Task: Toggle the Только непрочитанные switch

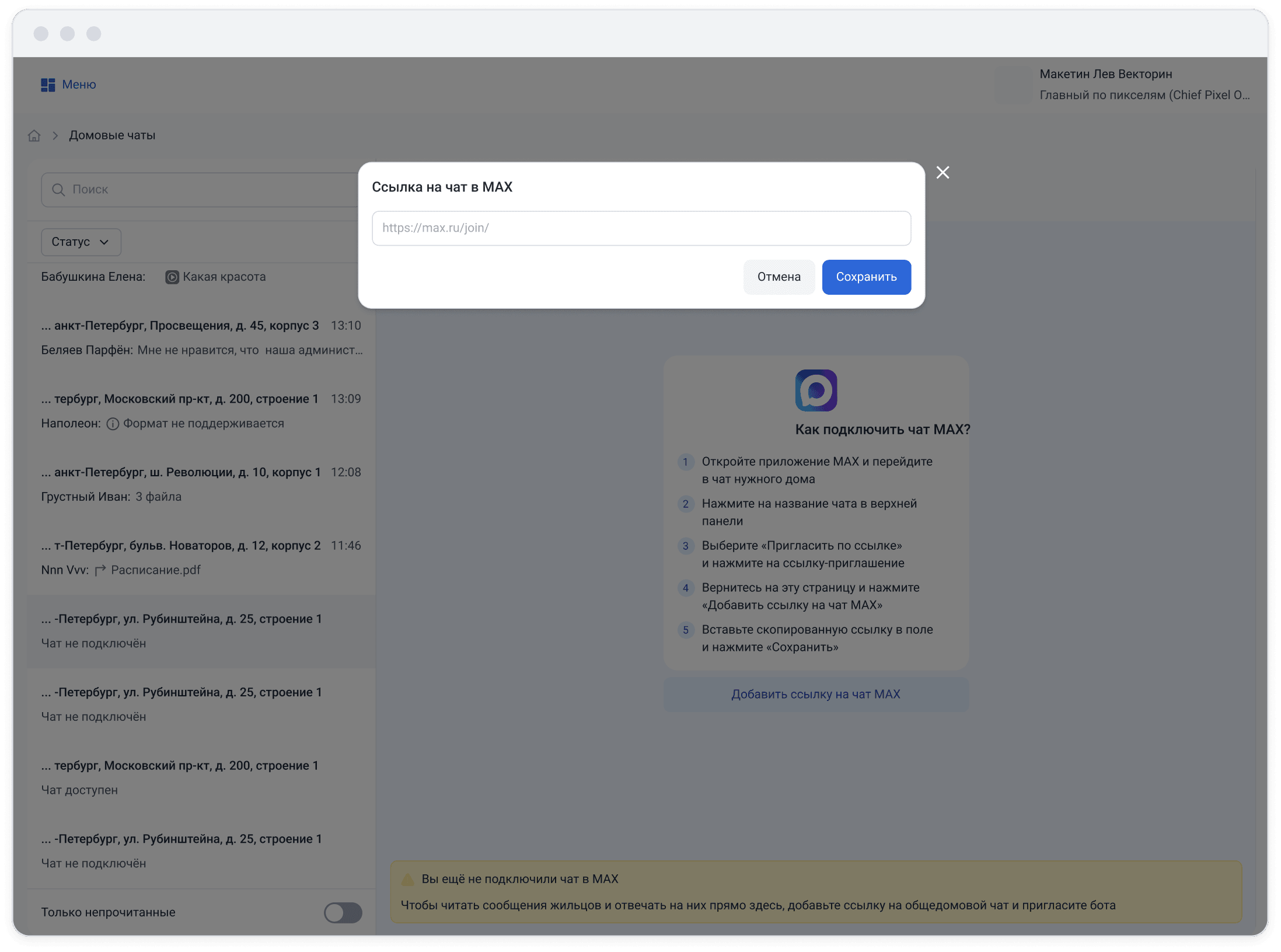Action: (343, 912)
